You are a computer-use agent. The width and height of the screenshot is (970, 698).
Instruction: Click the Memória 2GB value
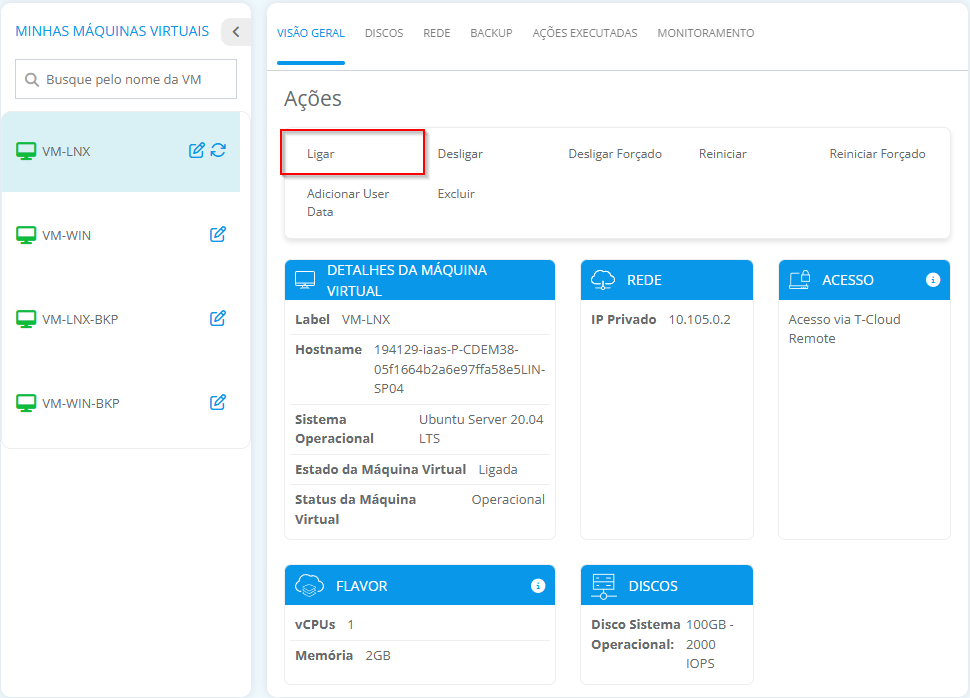[378, 655]
